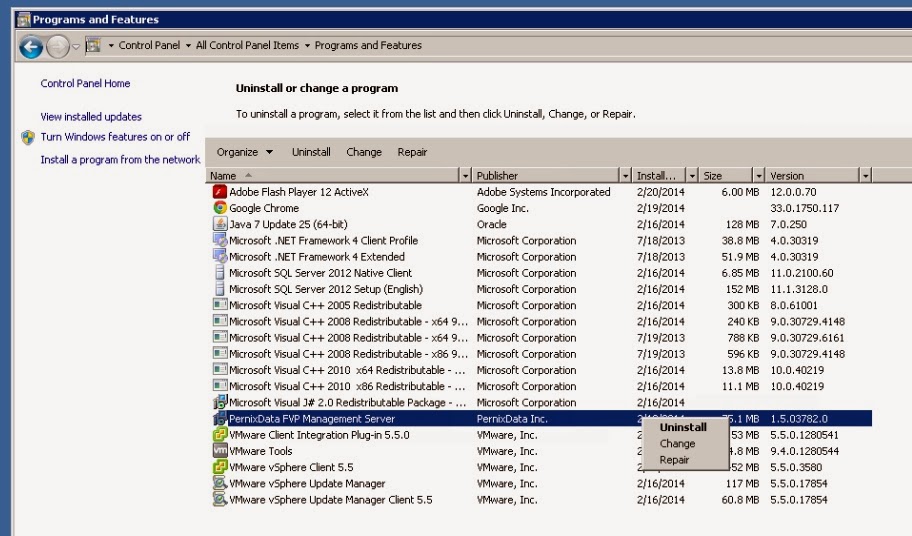
Task: Select Visual C++ 2008 x64 row sized 240 KB
Action: 541,321
